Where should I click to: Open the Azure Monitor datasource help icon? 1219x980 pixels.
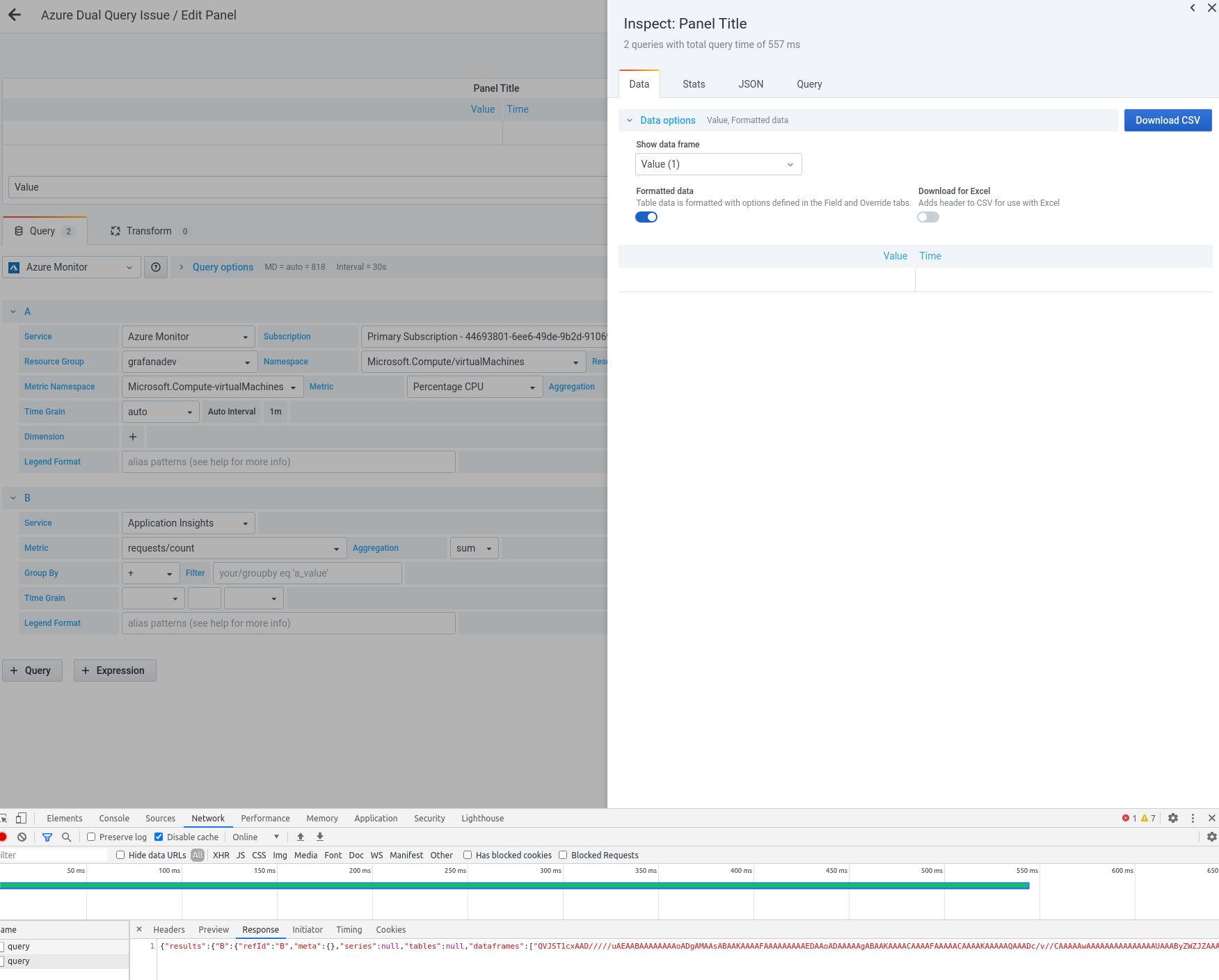(155, 267)
